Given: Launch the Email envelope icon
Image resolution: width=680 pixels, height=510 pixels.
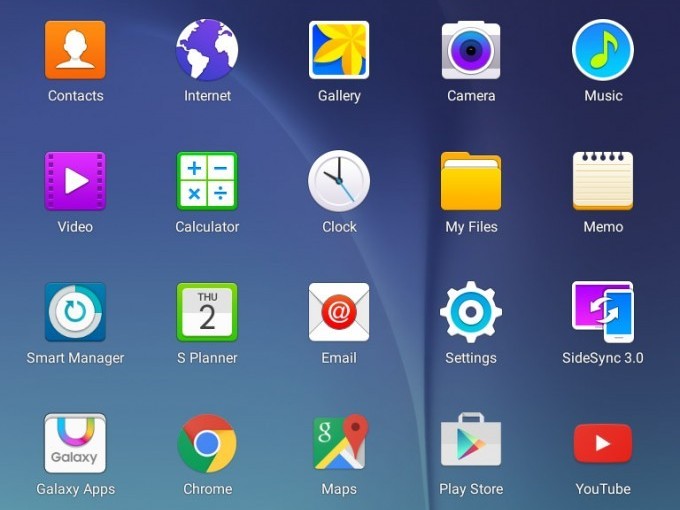Looking at the screenshot, I should (x=339, y=312).
